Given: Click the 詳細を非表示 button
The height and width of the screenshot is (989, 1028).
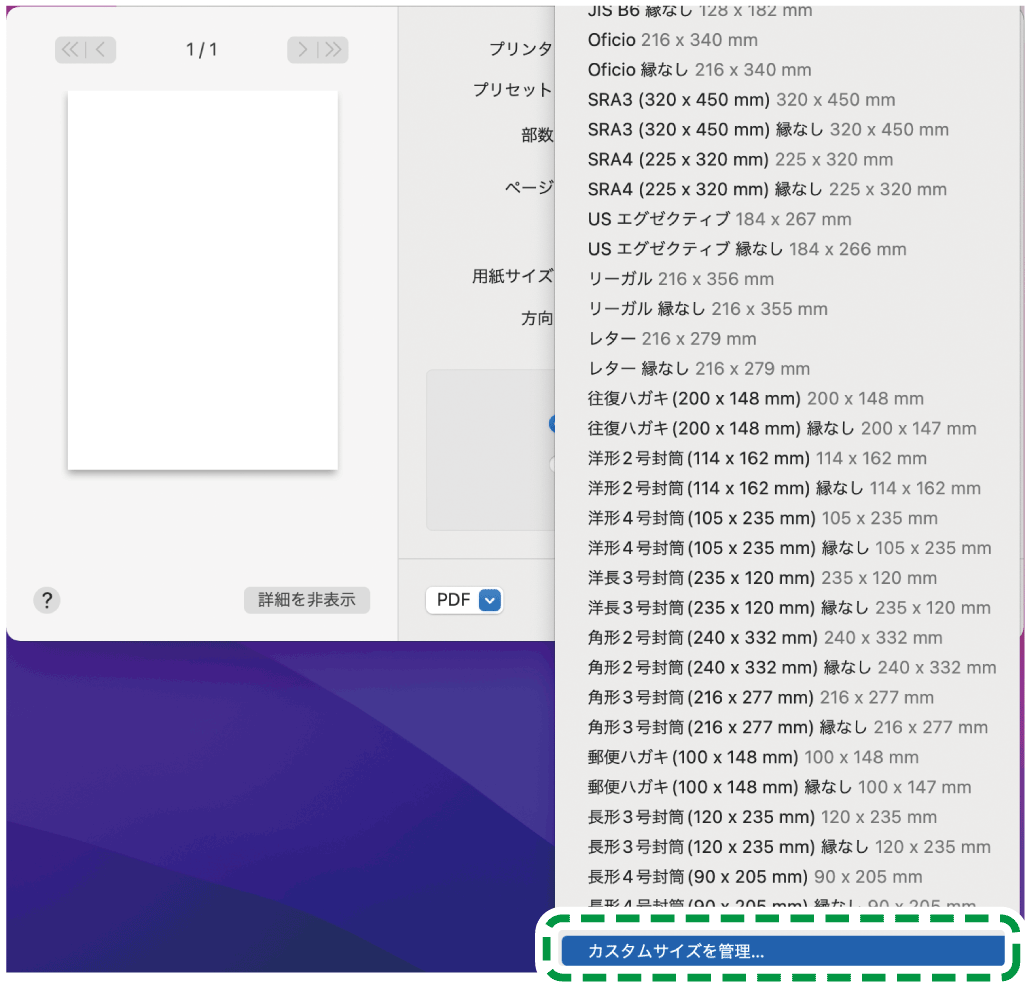Looking at the screenshot, I should tap(306, 600).
